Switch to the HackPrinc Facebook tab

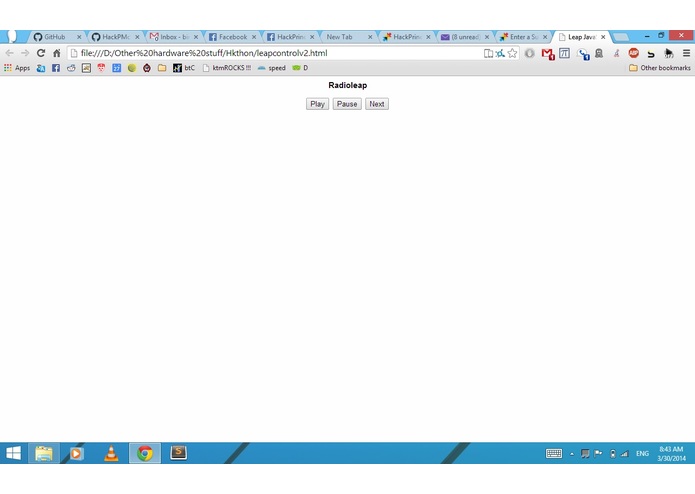tap(289, 37)
